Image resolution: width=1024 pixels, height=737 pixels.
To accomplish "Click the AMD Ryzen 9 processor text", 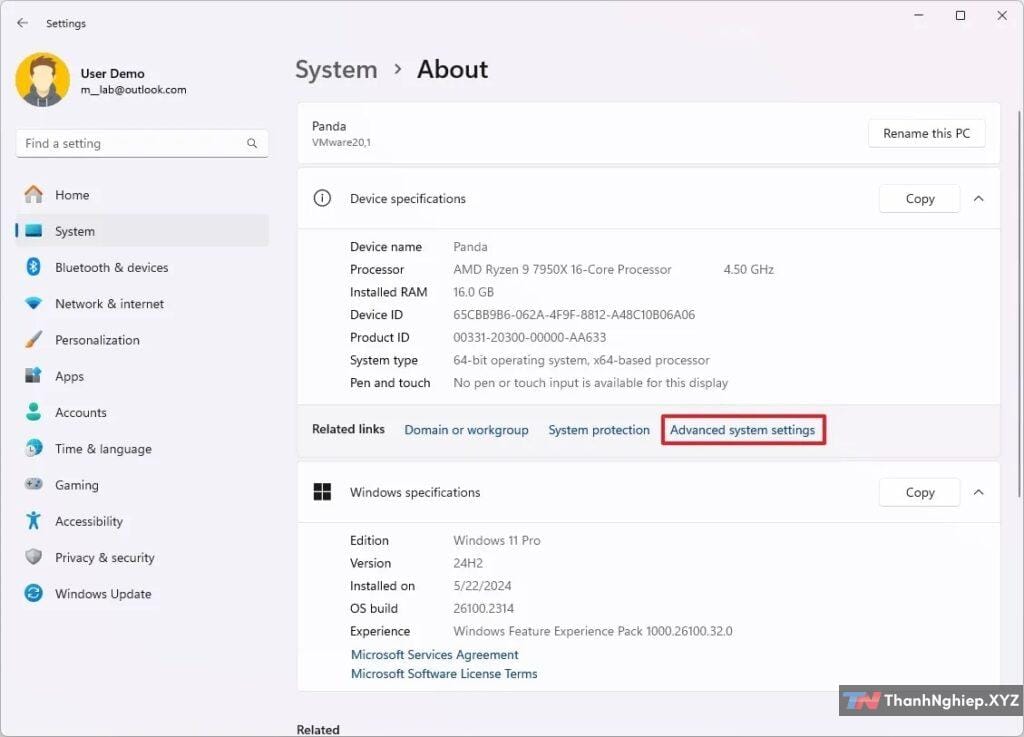I will coord(562,269).
